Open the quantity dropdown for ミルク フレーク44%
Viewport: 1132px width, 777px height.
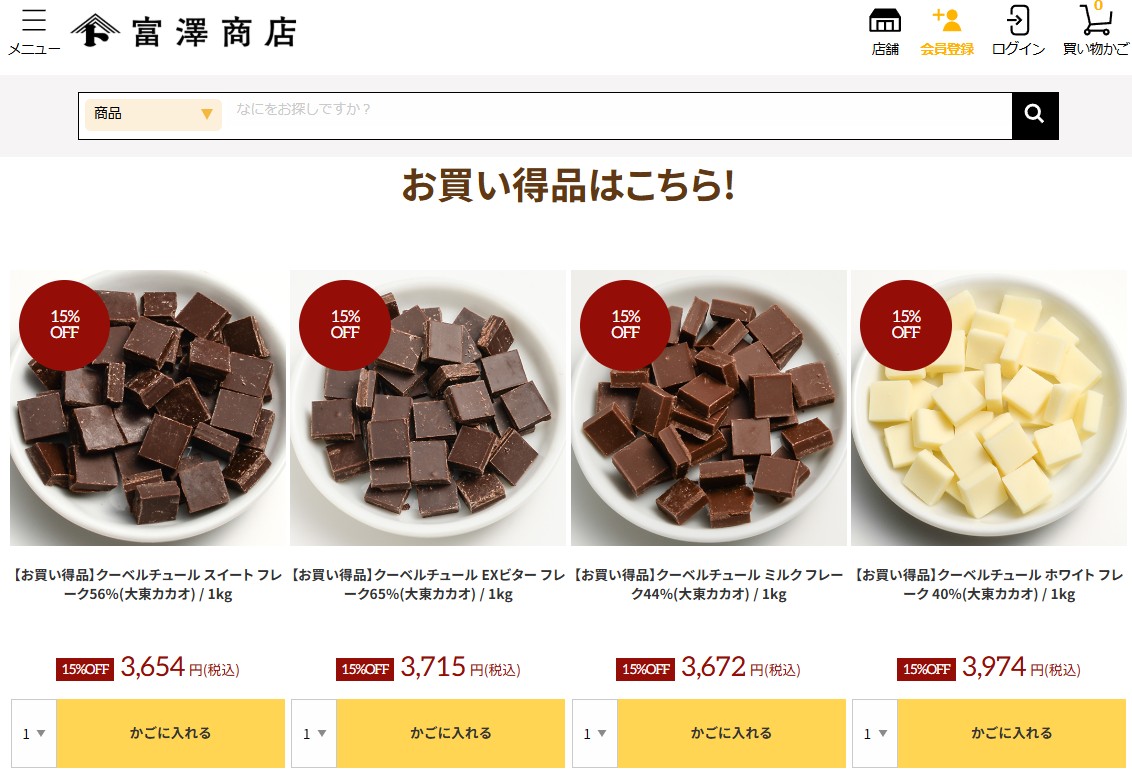pos(595,734)
